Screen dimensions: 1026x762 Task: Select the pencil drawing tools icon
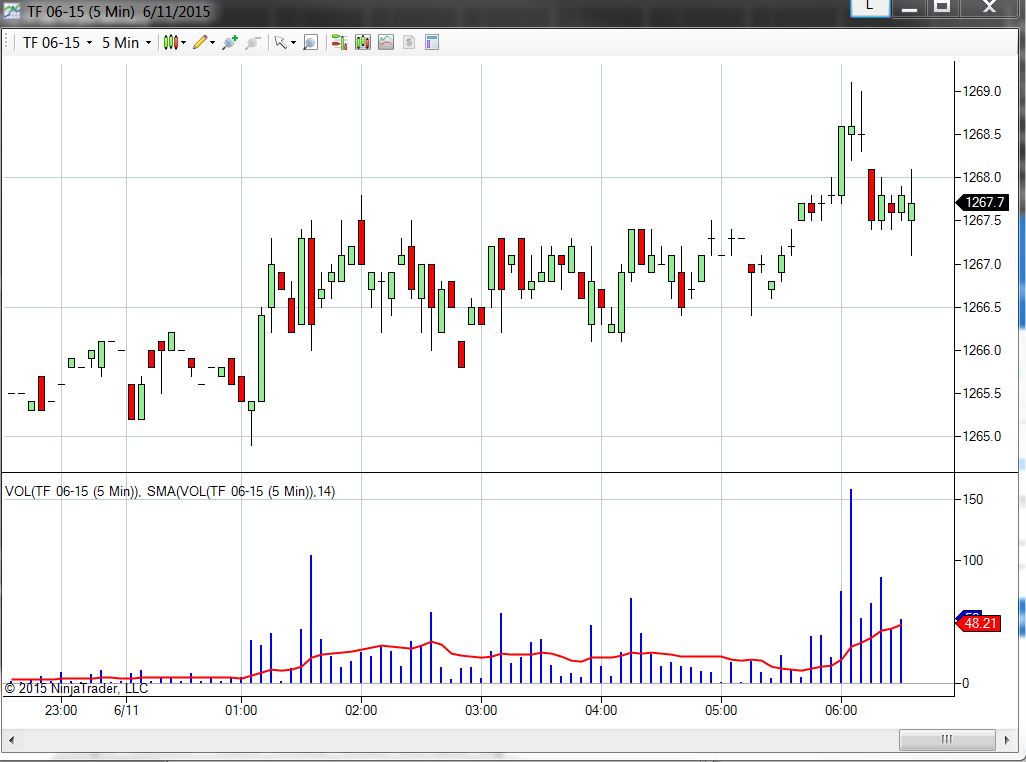click(200, 43)
